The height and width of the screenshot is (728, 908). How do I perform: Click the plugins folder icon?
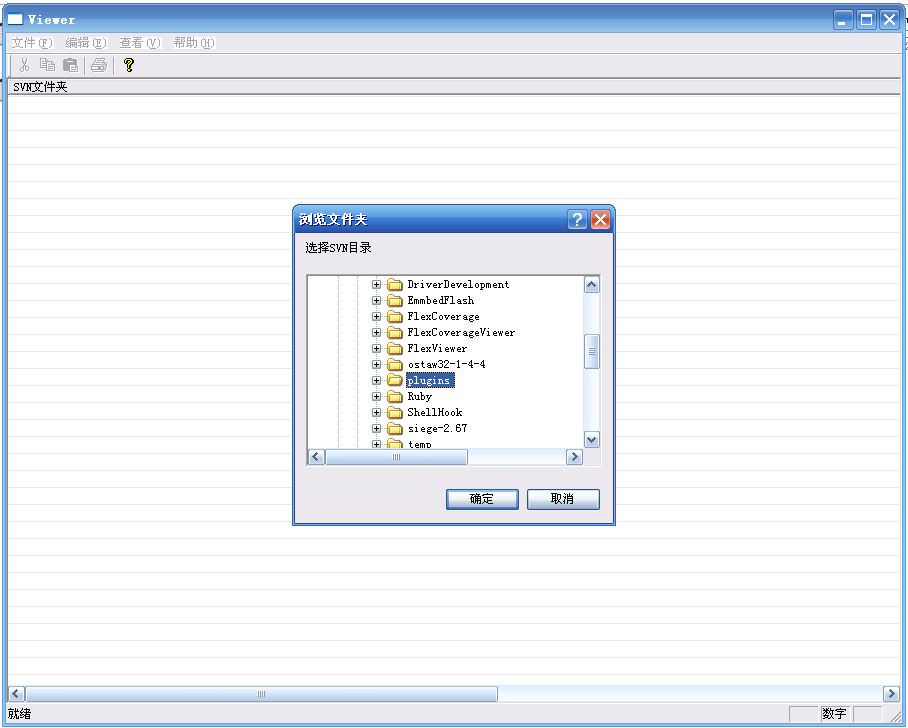coord(394,381)
